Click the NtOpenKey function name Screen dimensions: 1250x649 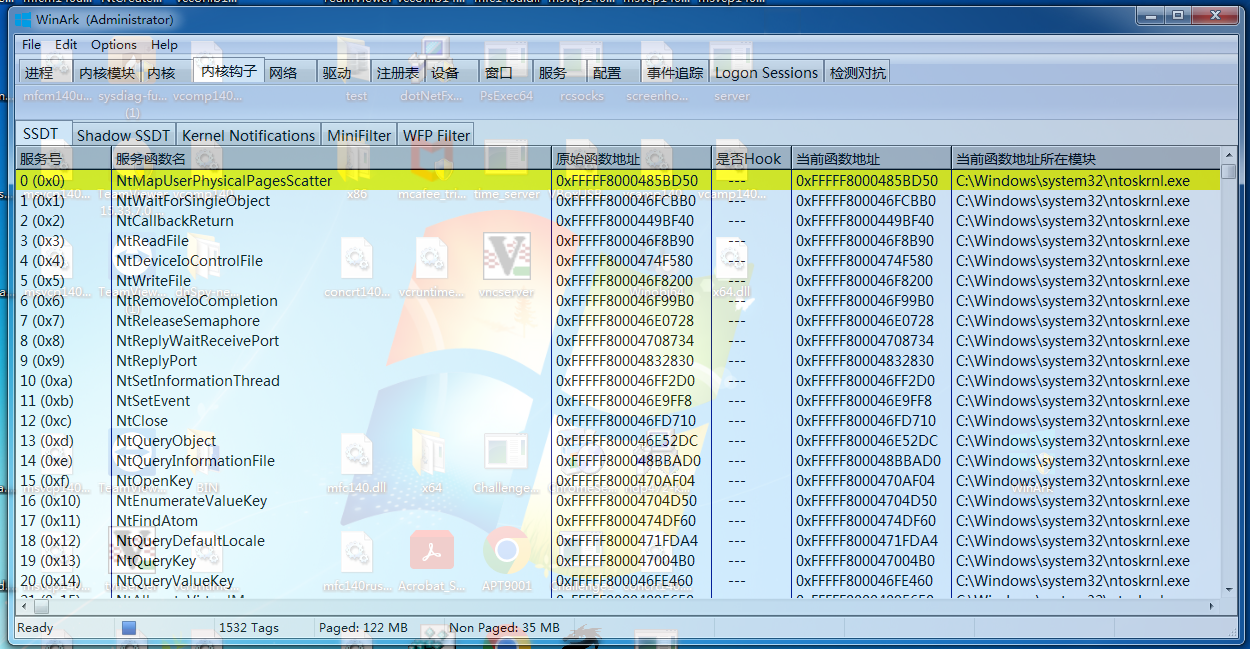[154, 480]
